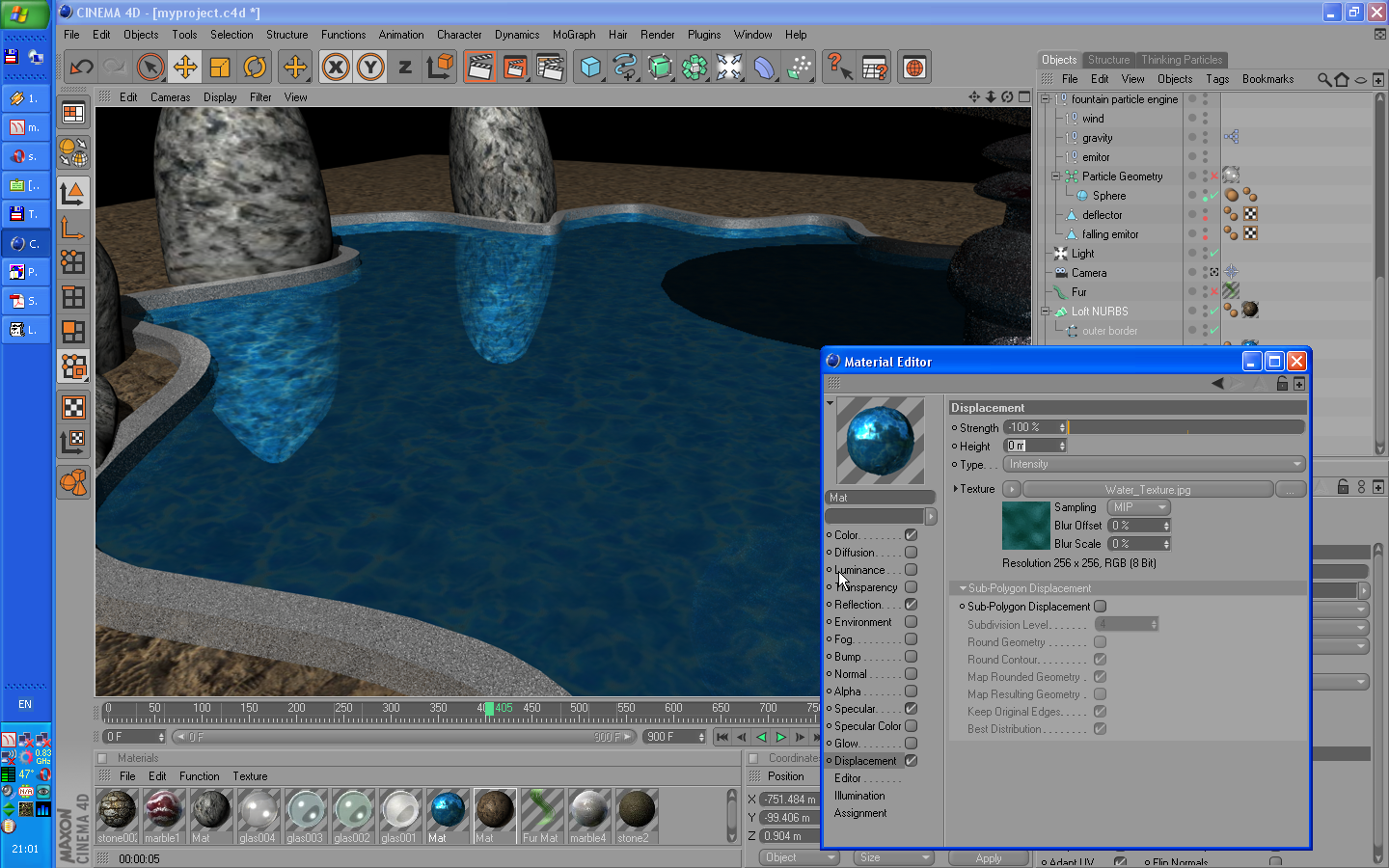
Task: Open the Illumination material page
Action: [859, 796]
